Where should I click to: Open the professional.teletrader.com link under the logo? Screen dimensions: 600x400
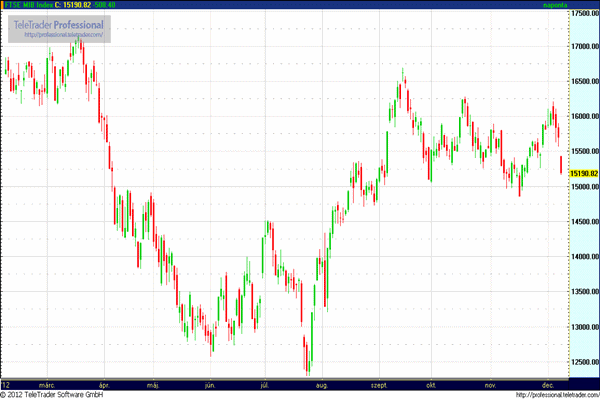(x=60, y=36)
